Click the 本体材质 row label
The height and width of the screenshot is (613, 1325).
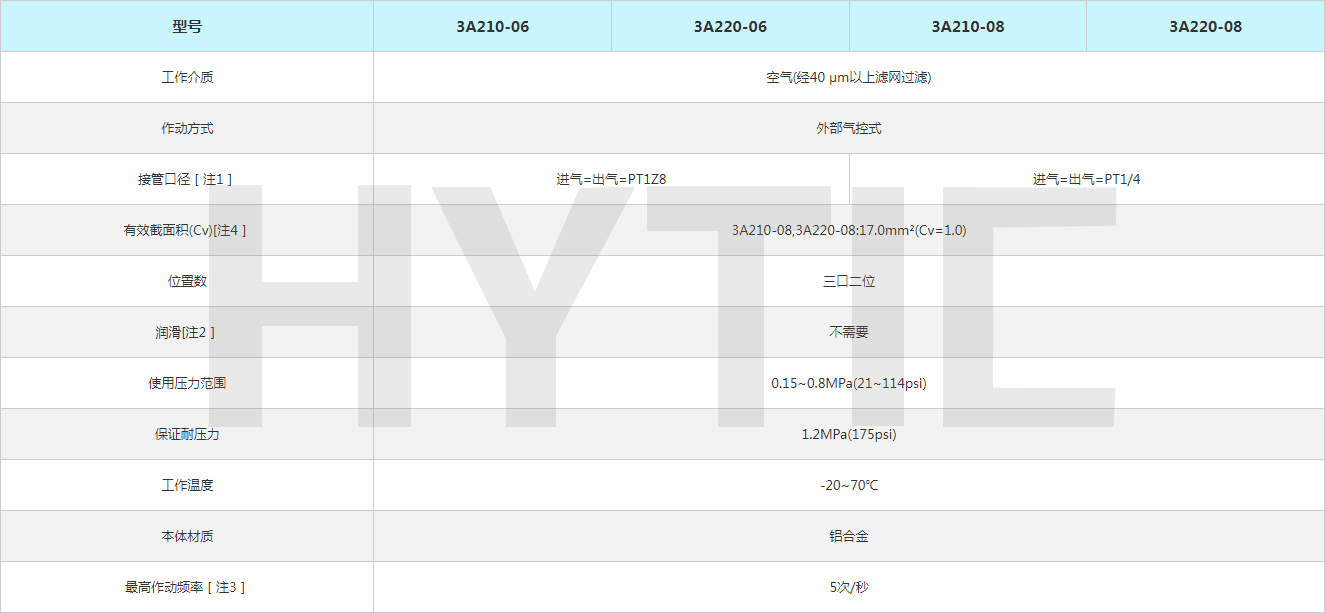pyautogui.click(x=187, y=536)
